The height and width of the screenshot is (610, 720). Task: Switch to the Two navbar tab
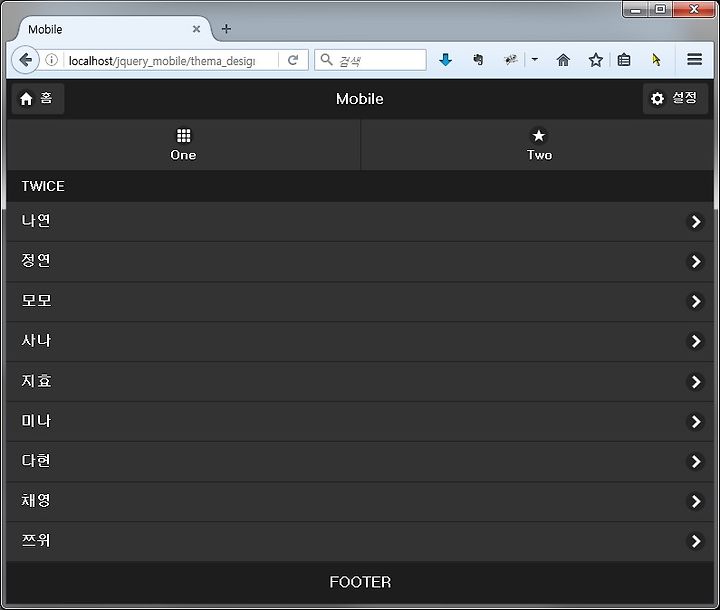[x=538, y=145]
